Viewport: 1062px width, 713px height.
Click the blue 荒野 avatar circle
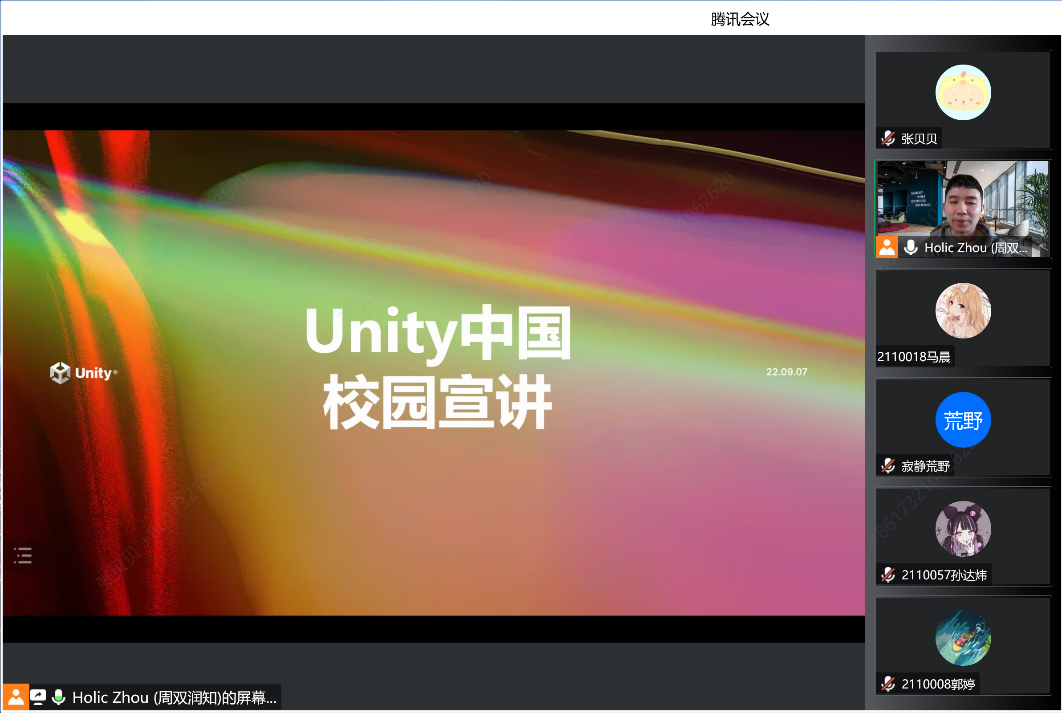pos(963,420)
